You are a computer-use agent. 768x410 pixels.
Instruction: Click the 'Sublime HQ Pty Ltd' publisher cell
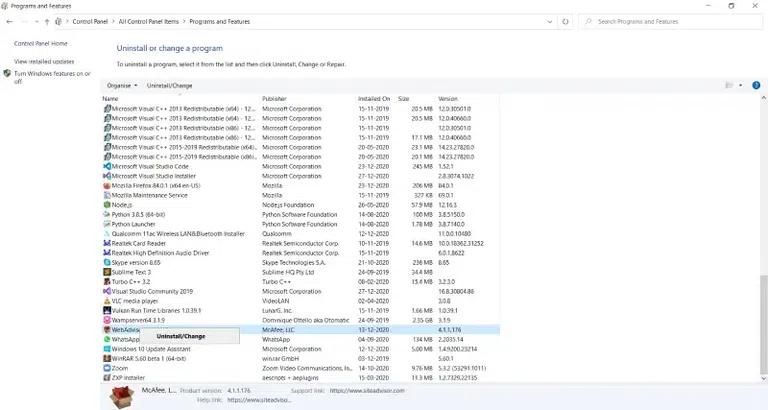tap(288, 272)
